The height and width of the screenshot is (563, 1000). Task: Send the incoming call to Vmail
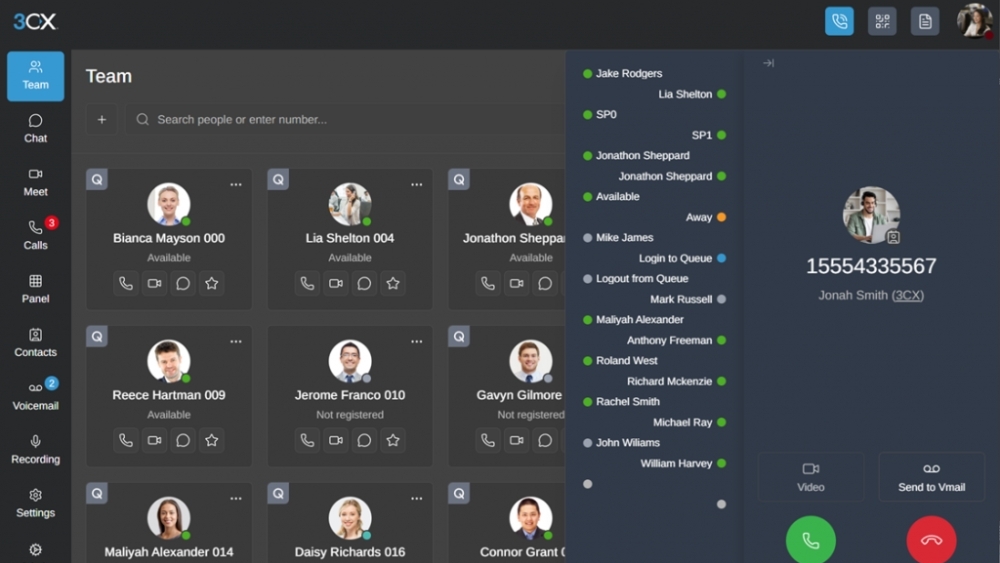[x=931, y=477]
